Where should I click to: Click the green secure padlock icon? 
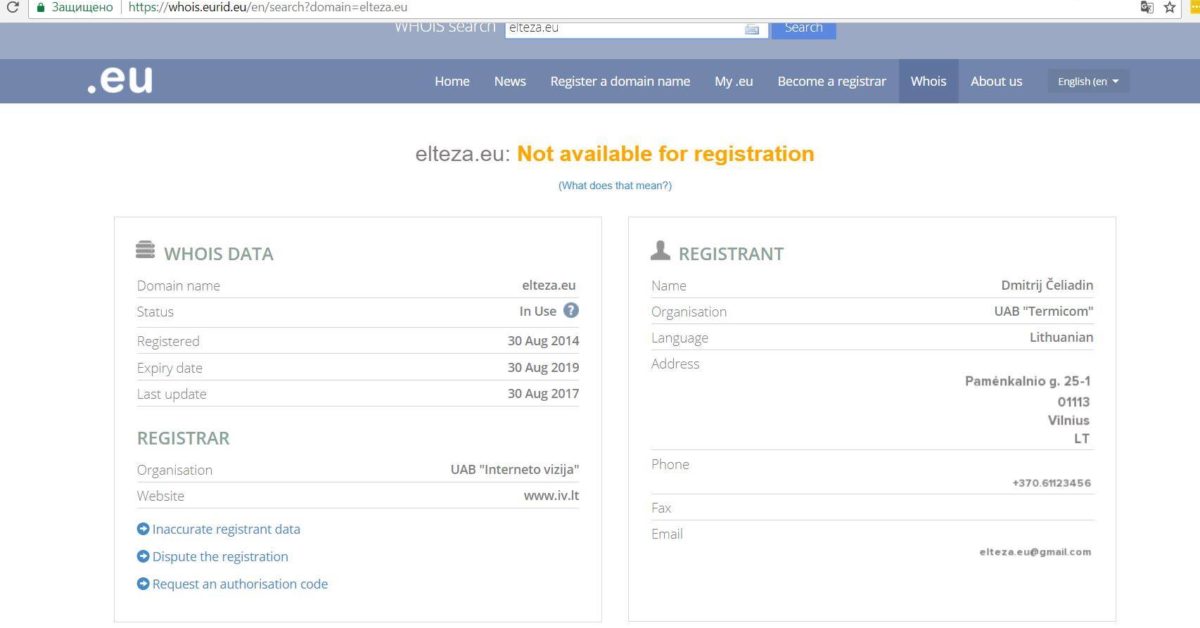(x=40, y=7)
